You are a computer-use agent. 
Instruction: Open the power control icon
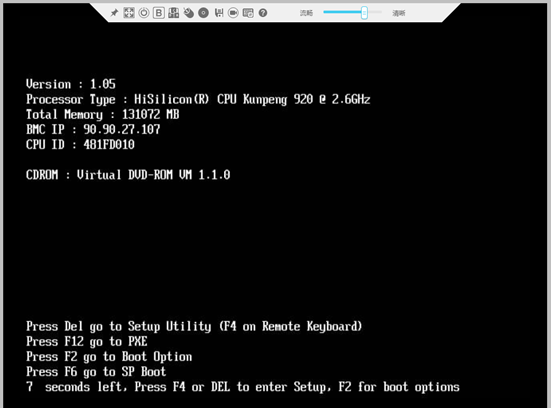(143, 13)
